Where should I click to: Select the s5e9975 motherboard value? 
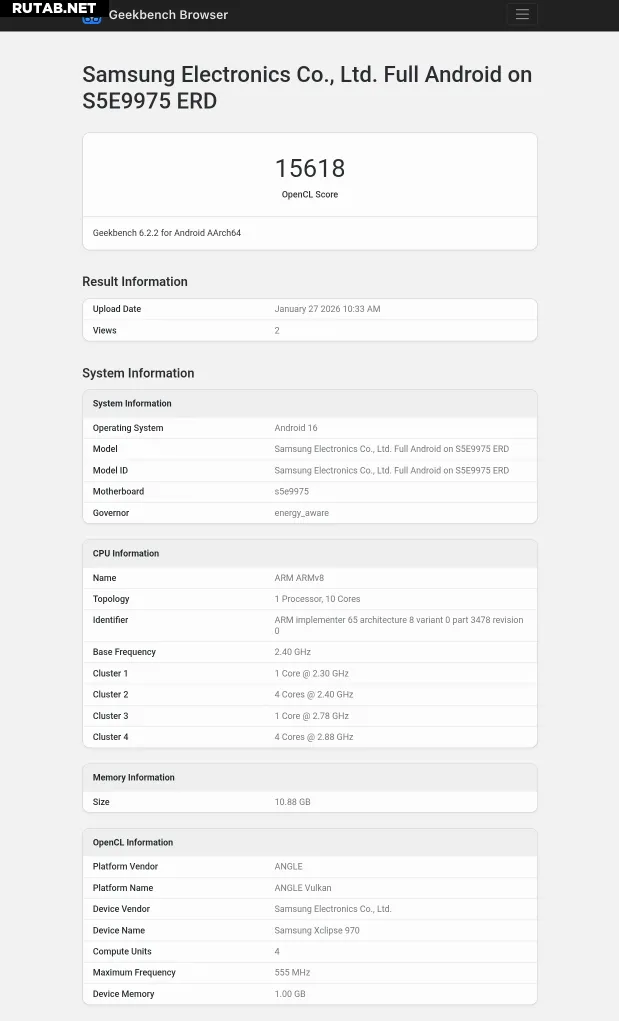coord(292,492)
